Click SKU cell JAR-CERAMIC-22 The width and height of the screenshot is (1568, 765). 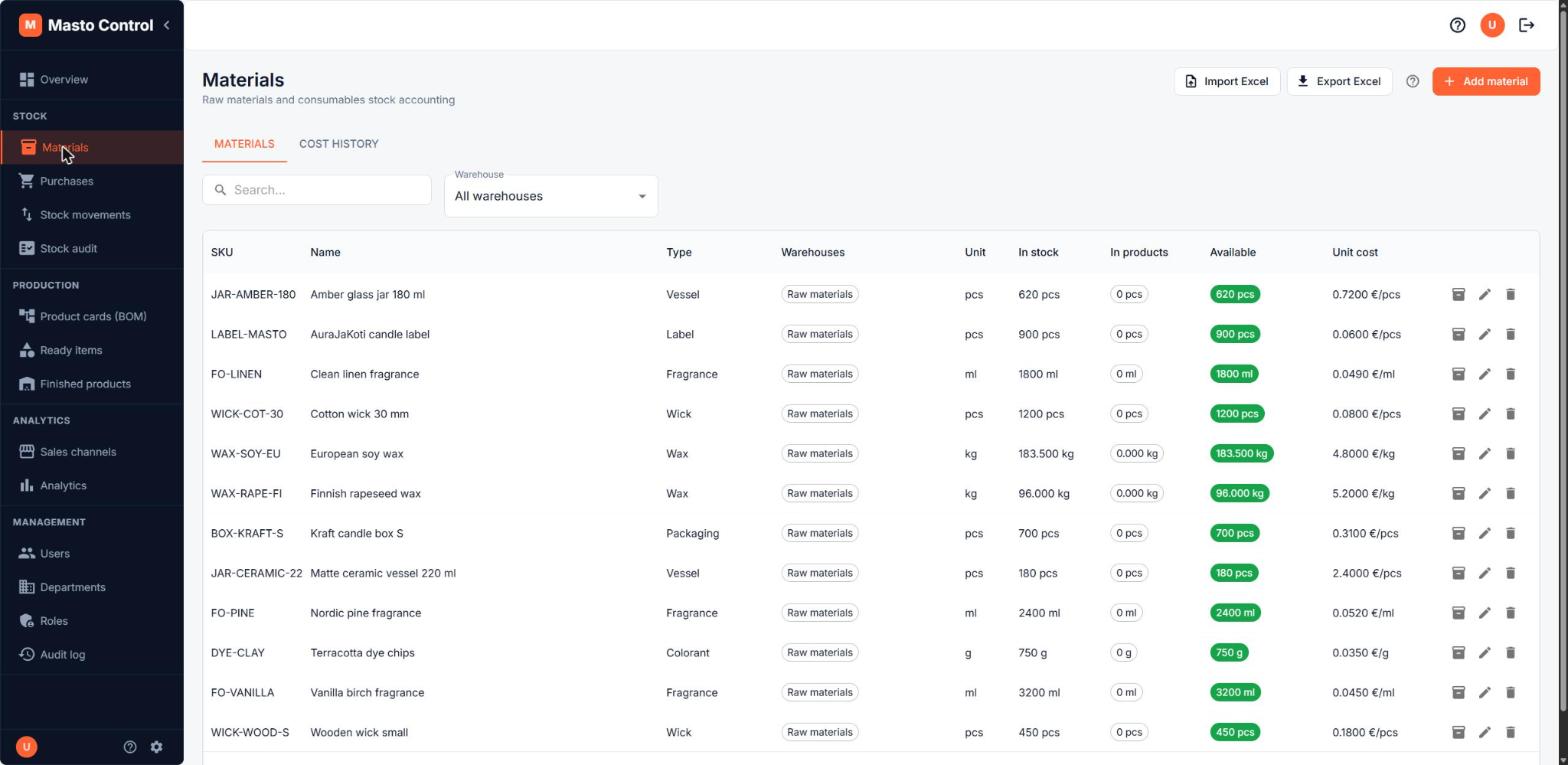click(256, 573)
